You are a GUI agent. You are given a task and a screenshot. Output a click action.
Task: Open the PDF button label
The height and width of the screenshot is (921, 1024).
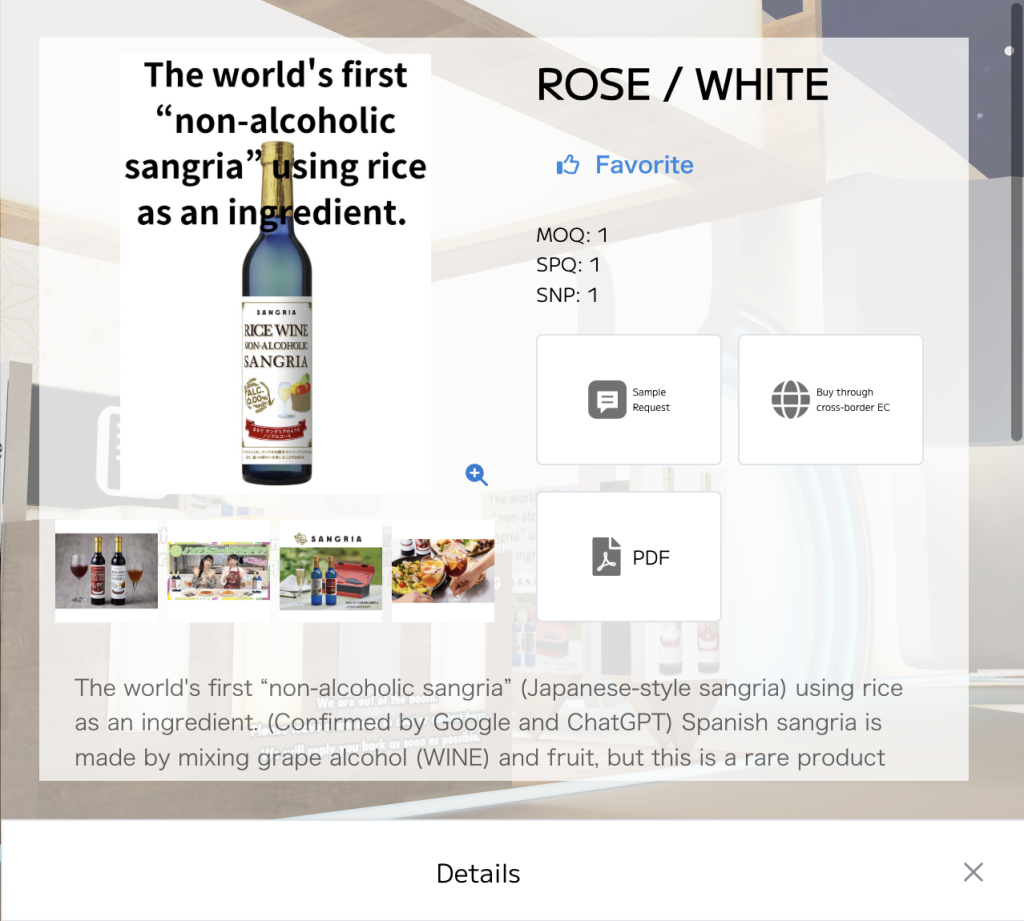(651, 558)
